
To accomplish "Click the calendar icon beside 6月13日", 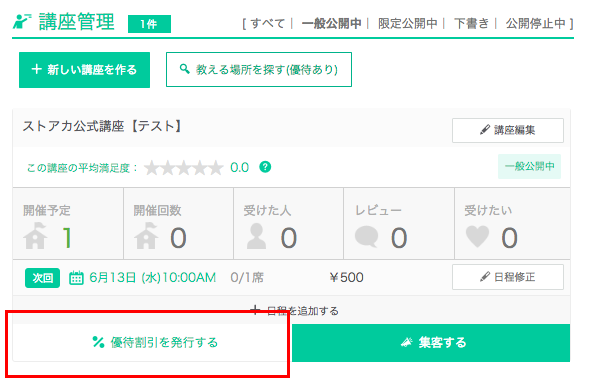I will [76, 278].
